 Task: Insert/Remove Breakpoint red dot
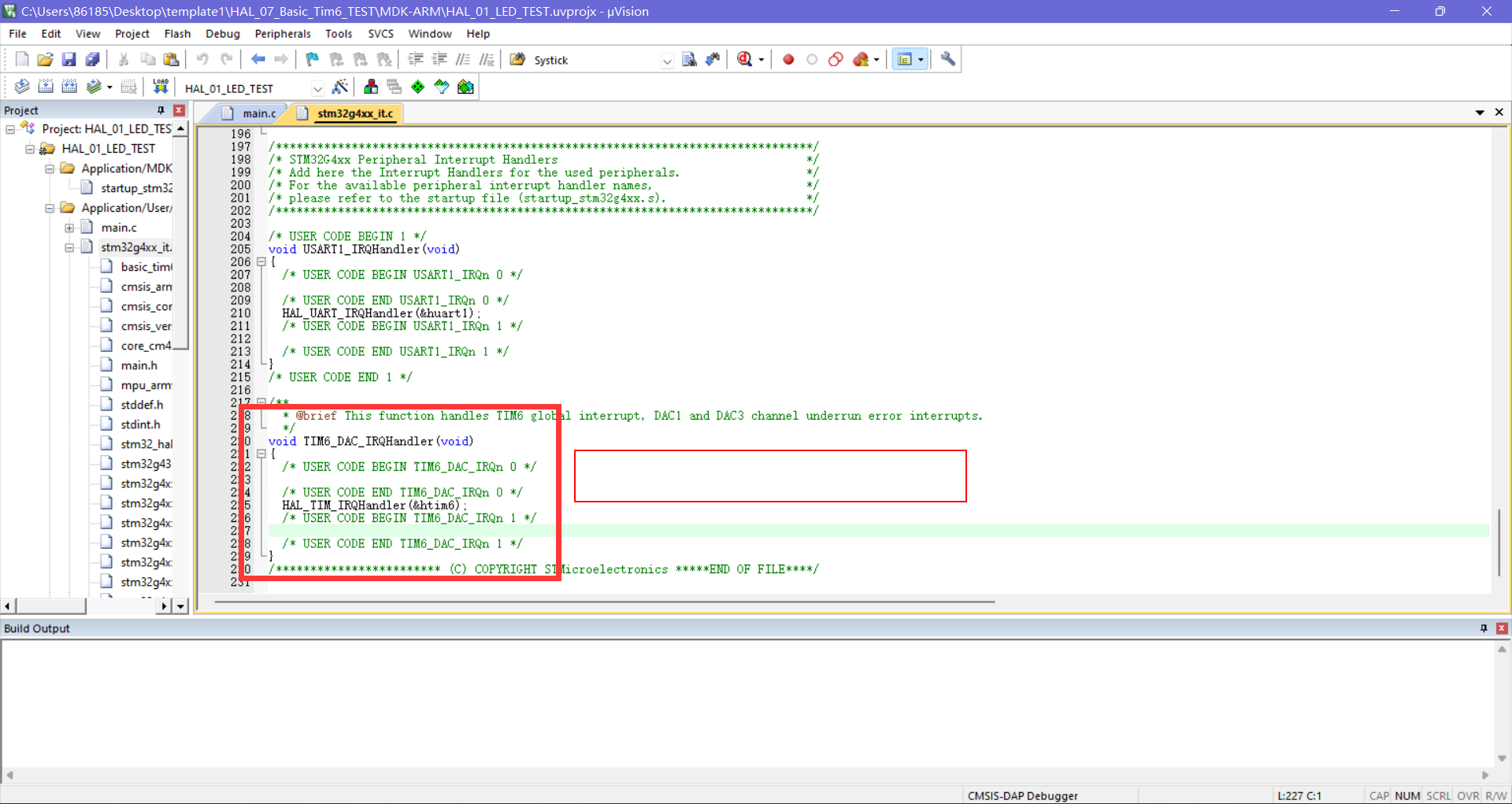[788, 60]
